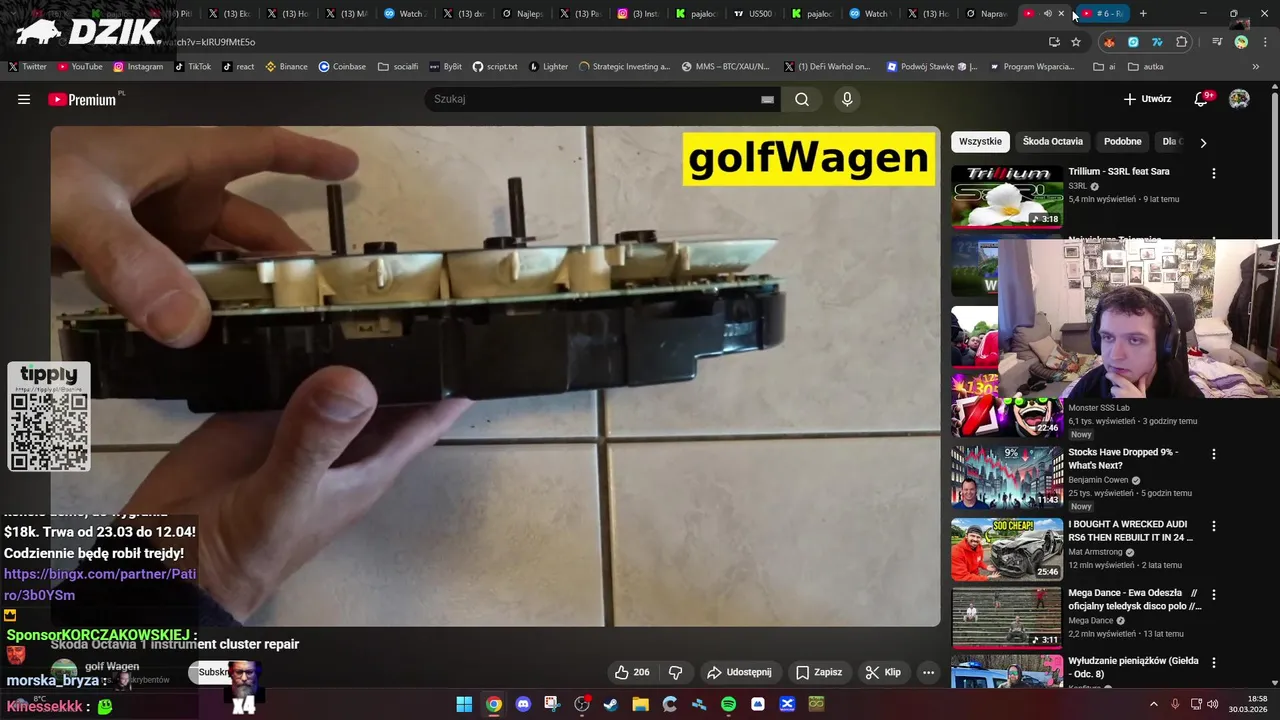The image size is (1280, 720).
Task: Open the YouTube bookmark
Action: click(80, 67)
